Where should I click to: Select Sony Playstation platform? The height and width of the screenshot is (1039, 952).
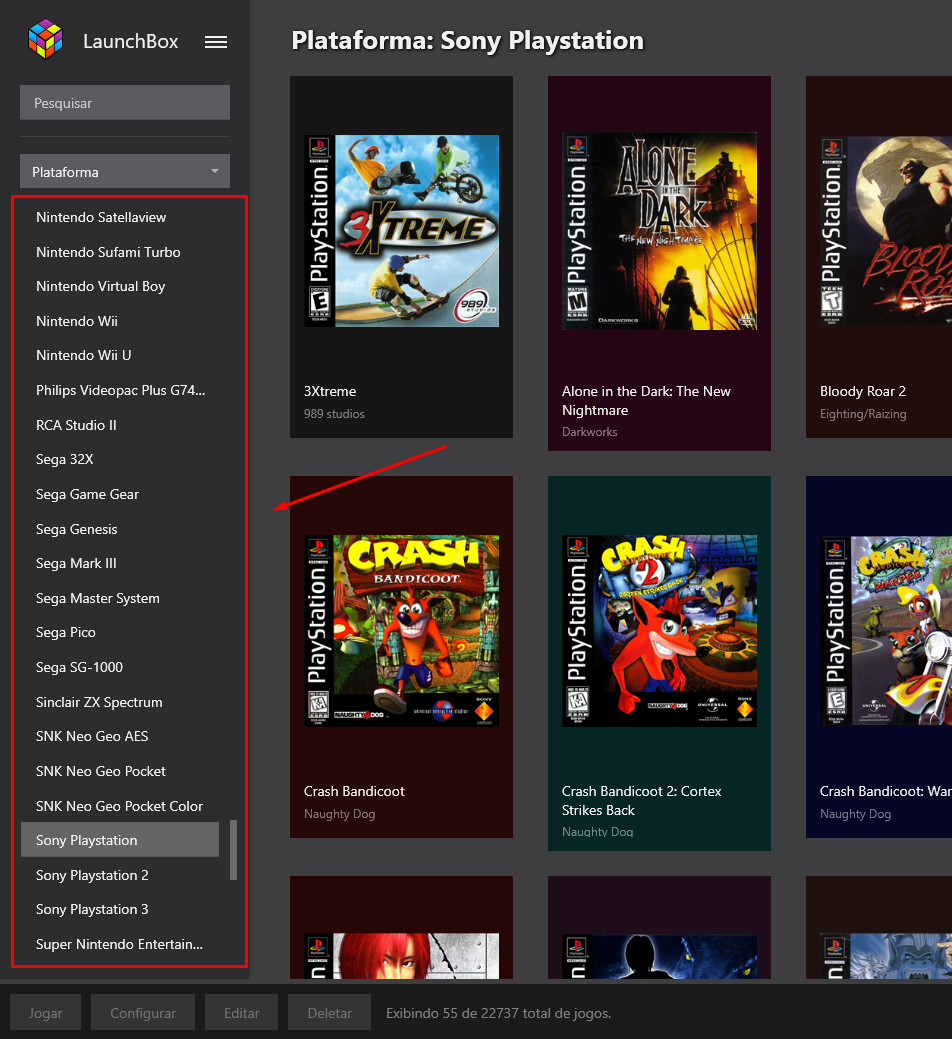pyautogui.click(x=120, y=840)
